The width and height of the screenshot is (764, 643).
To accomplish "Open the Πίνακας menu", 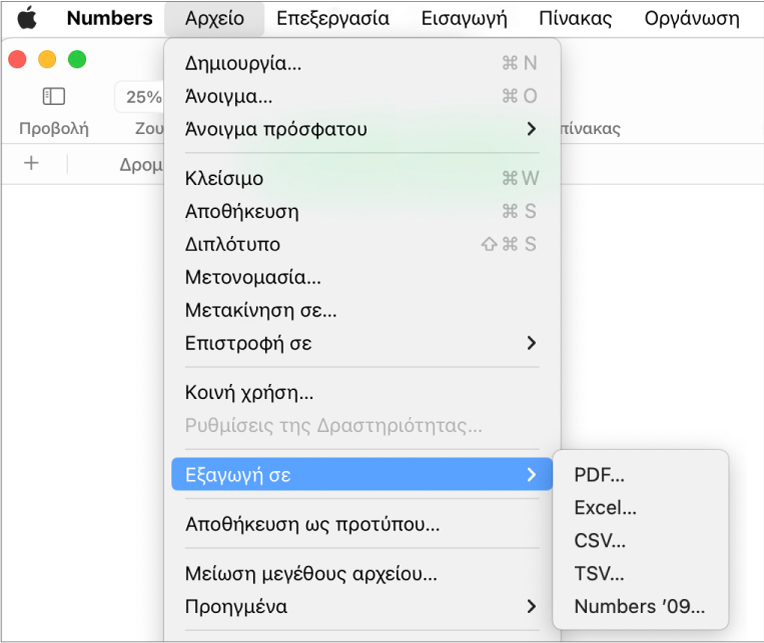I will [575, 19].
